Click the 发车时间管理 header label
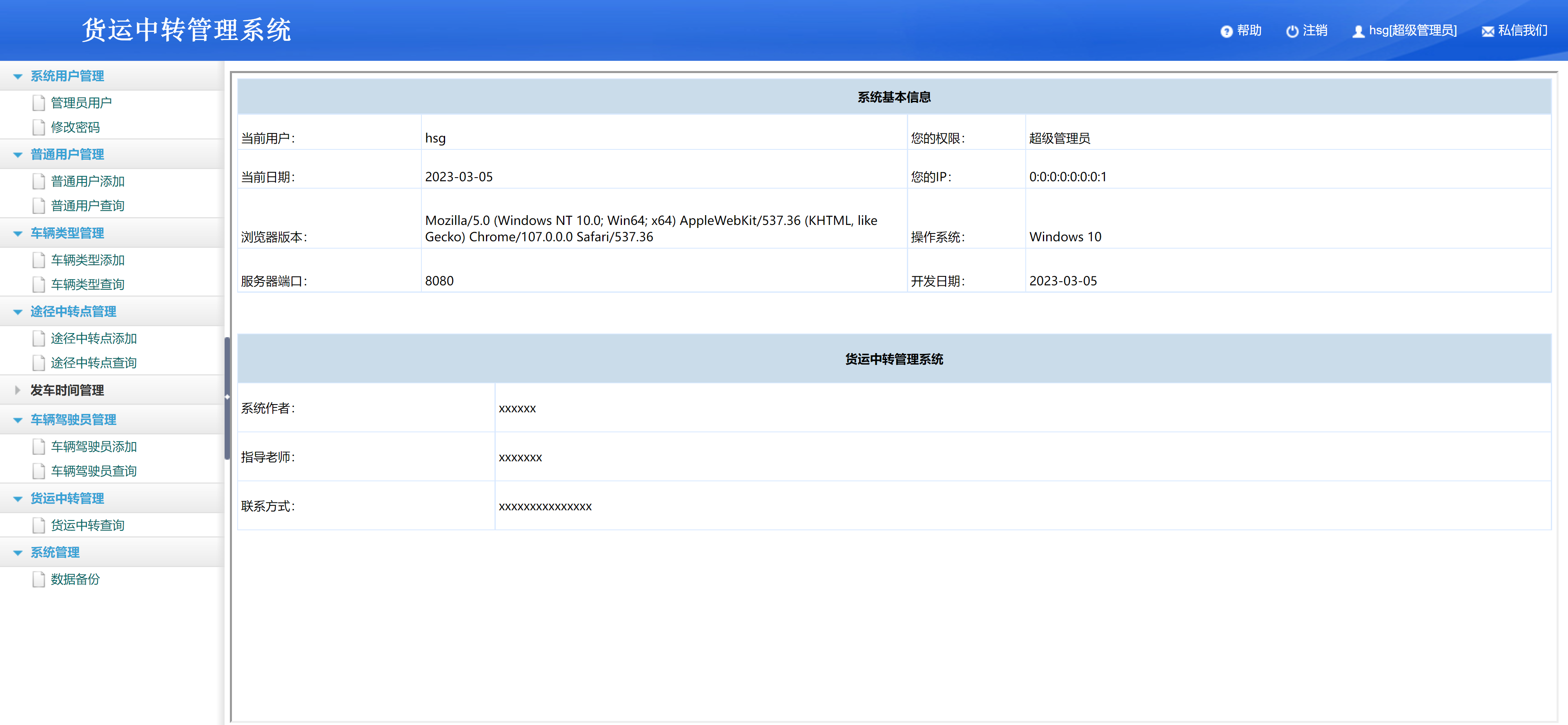1568x725 pixels. [x=67, y=390]
